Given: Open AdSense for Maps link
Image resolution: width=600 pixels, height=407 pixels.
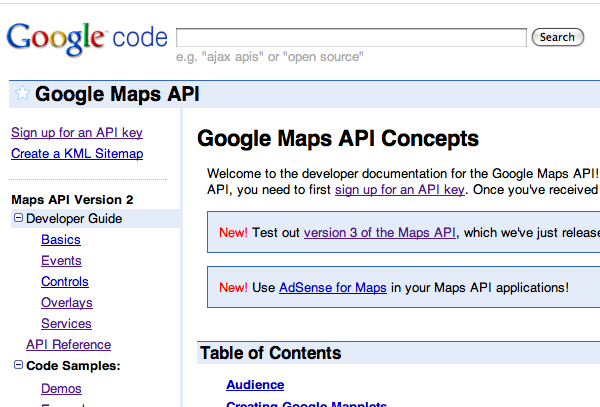Looking at the screenshot, I should 333,288.
